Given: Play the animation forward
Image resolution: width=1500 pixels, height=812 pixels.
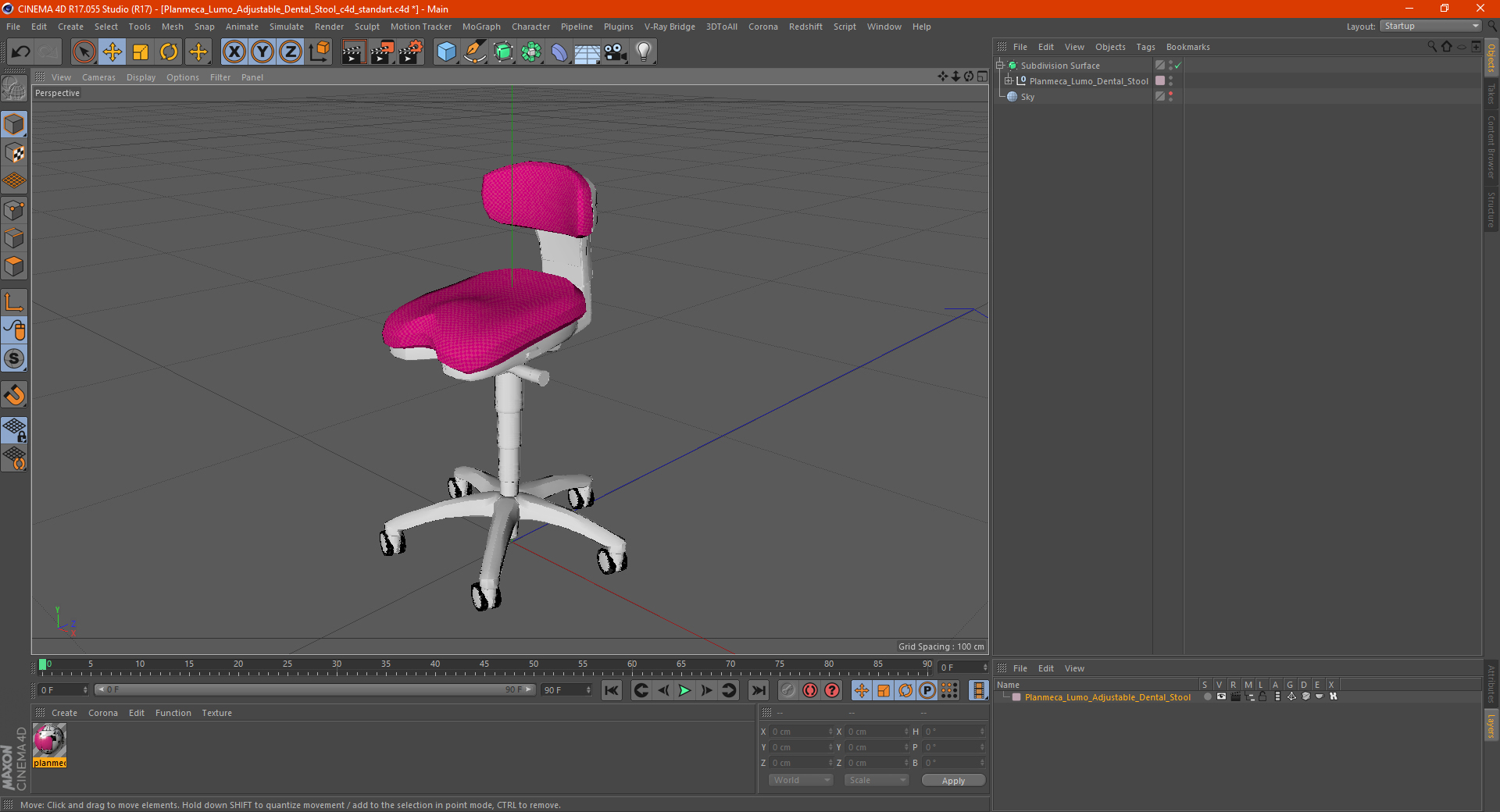Looking at the screenshot, I should coord(684,690).
